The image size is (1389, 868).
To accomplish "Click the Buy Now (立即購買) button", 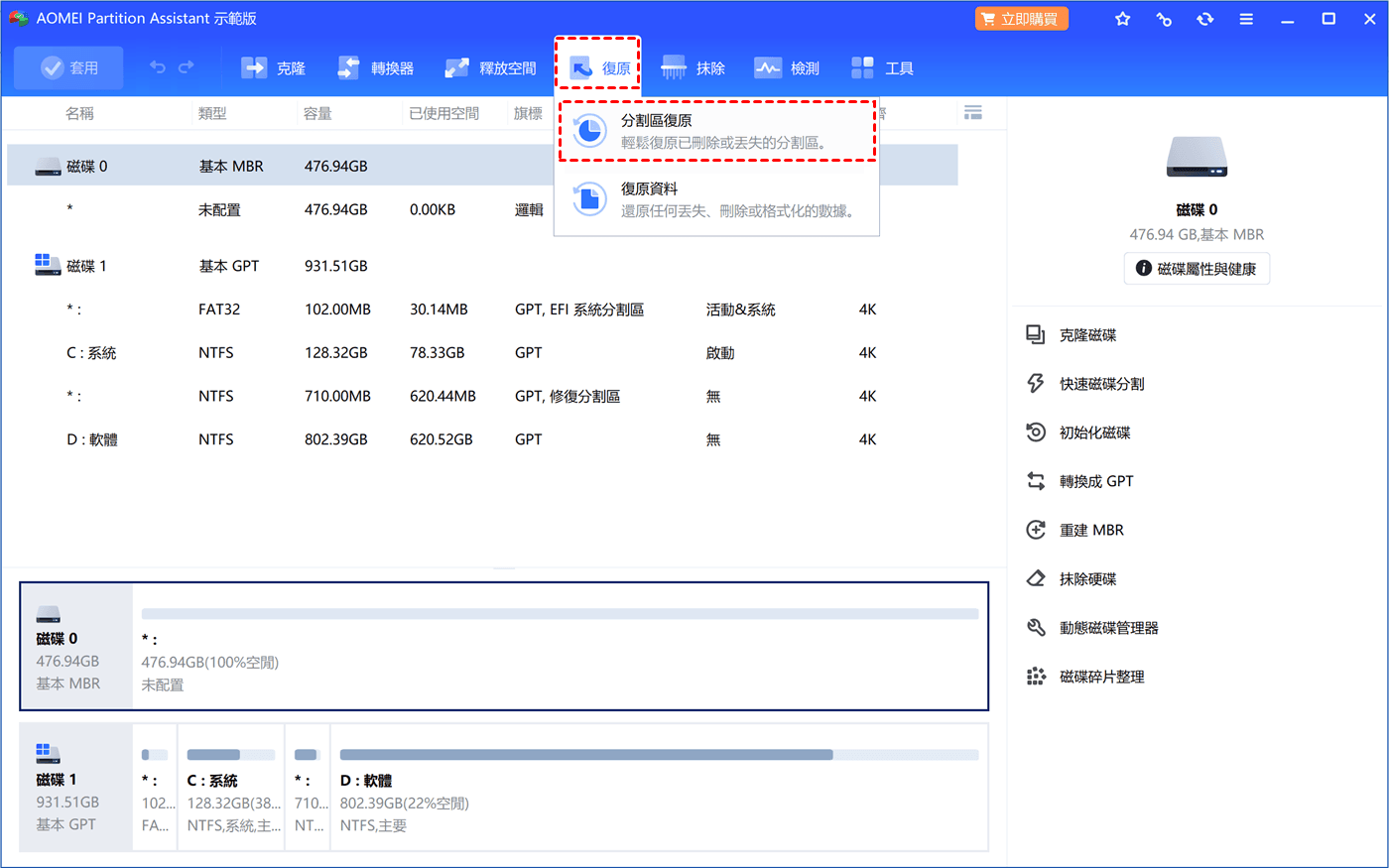I will pyautogui.click(x=1022, y=19).
